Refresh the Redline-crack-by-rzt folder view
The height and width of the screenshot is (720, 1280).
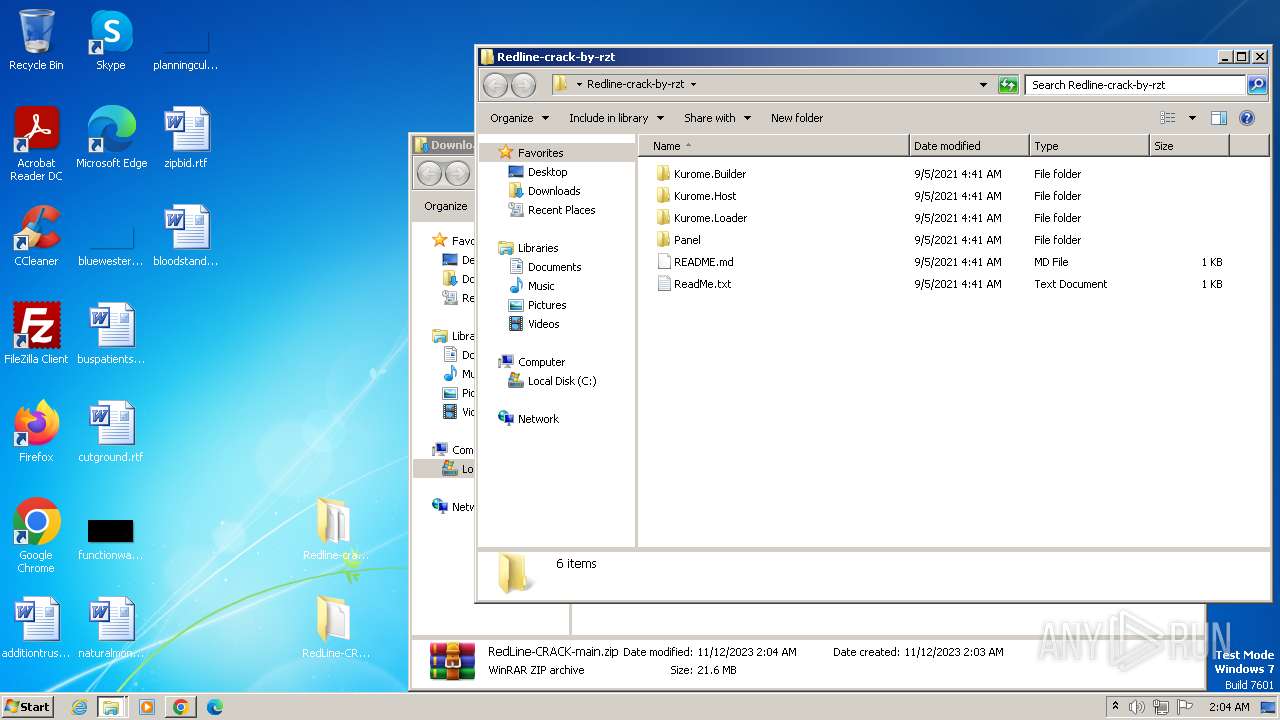tap(1008, 85)
